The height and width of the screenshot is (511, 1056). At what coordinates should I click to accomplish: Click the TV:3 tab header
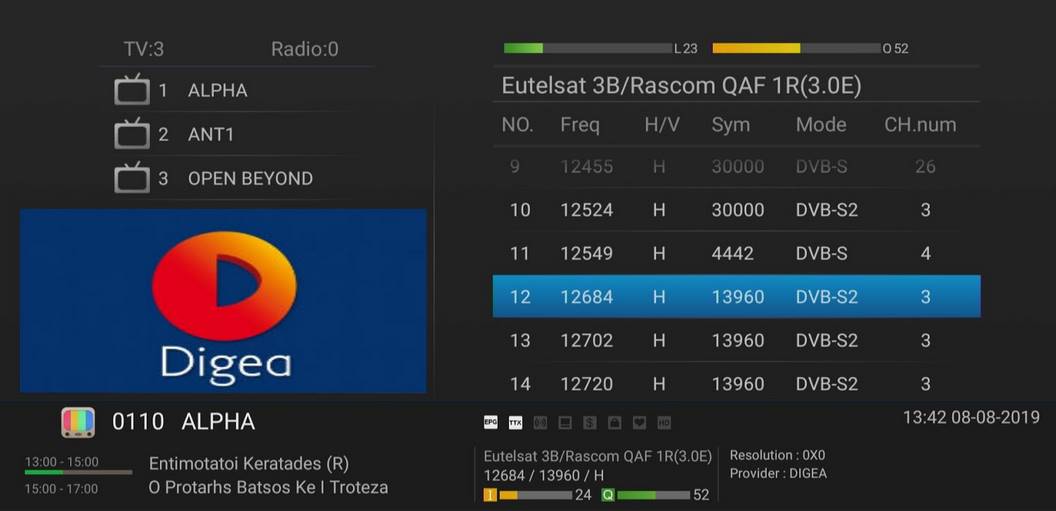point(143,49)
